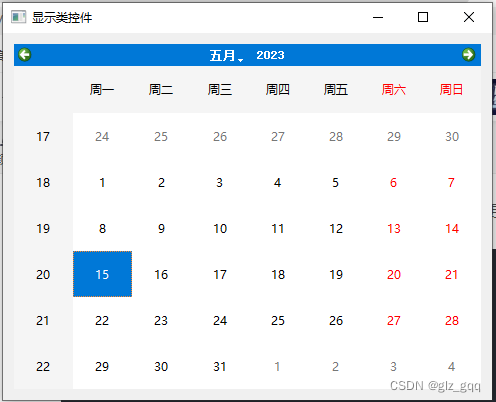Screen dimensions: 496x402
Task: Select May 2 in the calendar
Action: pyautogui.click(x=161, y=182)
